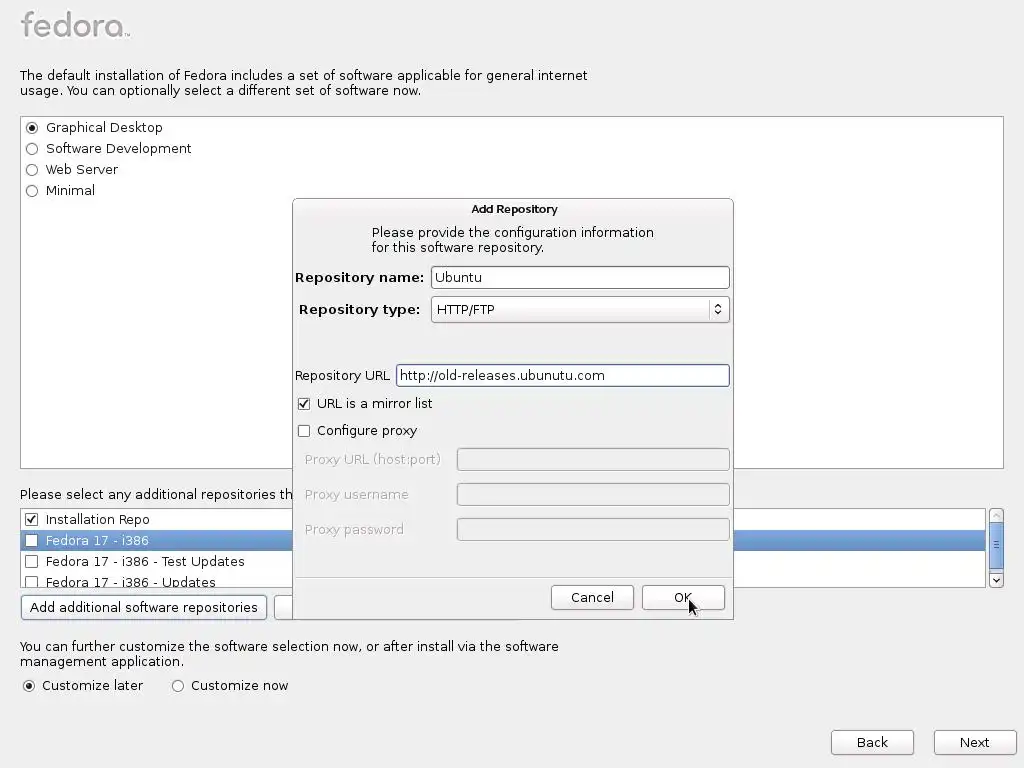
Task: Click repository list scrollbar down arrow
Action: 996,580
